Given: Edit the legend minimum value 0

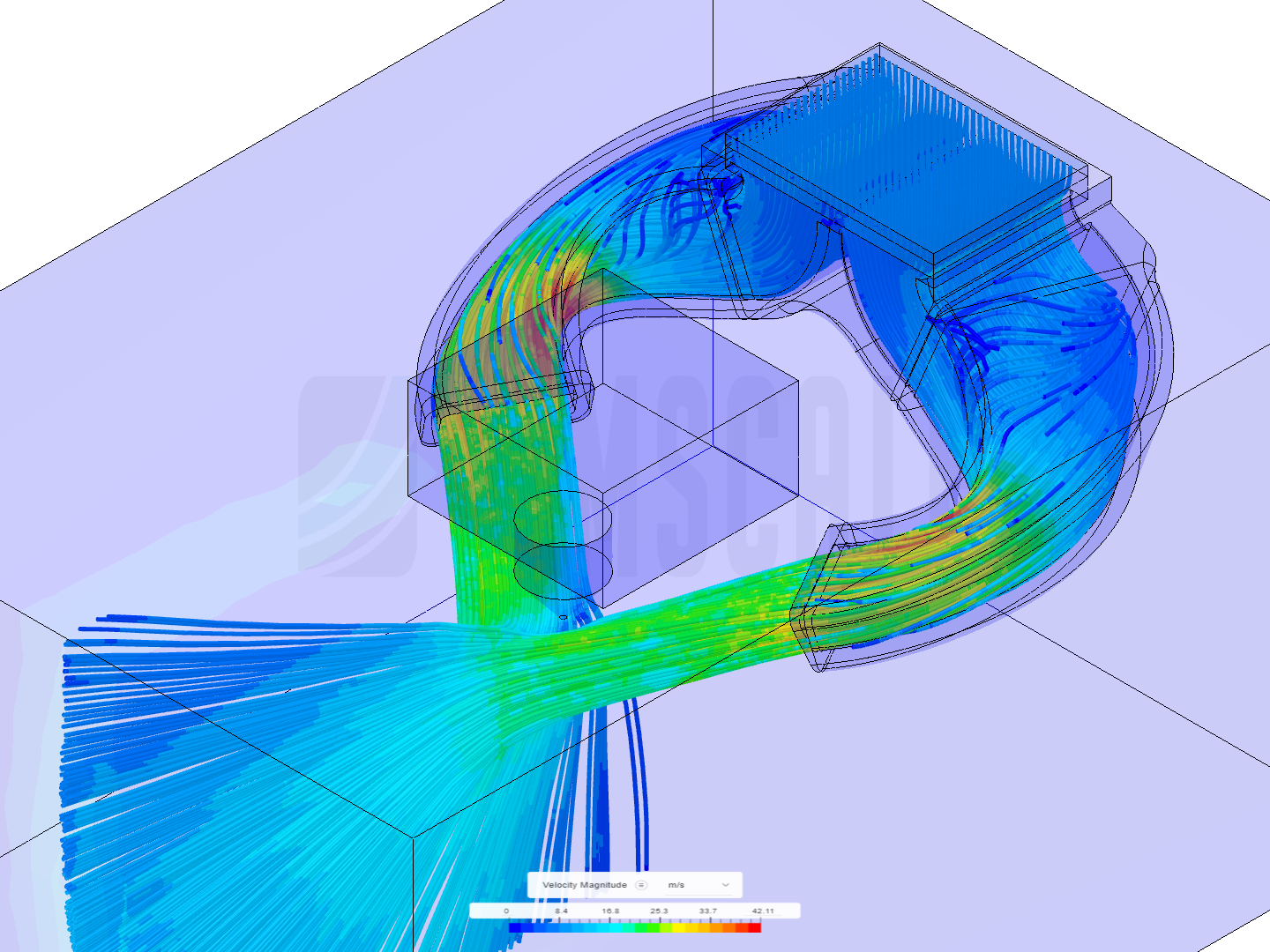Looking at the screenshot, I should (506, 911).
